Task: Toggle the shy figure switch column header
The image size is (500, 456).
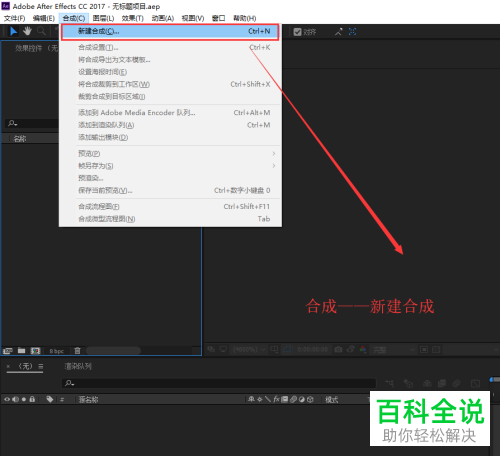Action: [251, 399]
